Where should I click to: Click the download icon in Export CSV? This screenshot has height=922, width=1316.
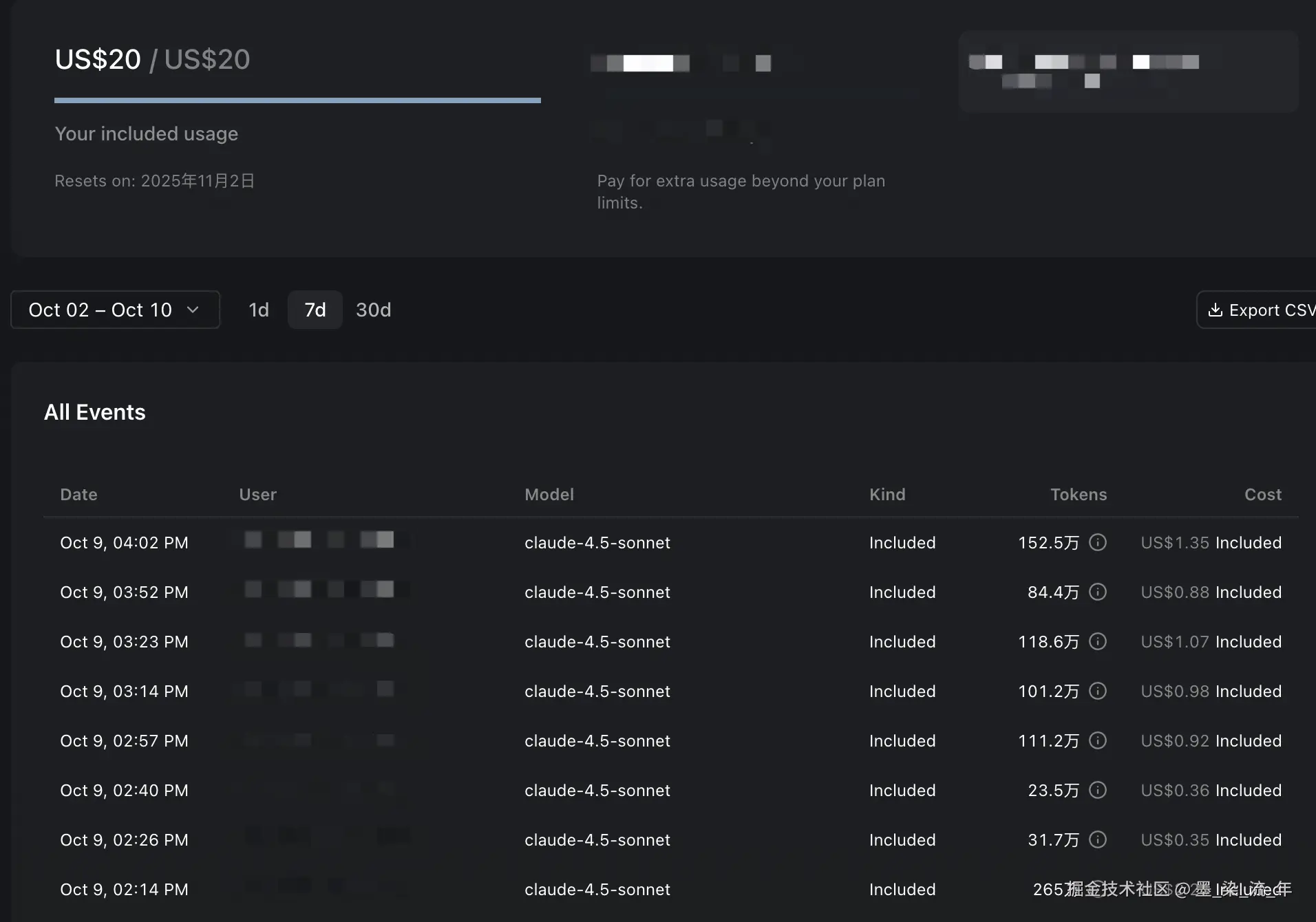tap(1216, 310)
